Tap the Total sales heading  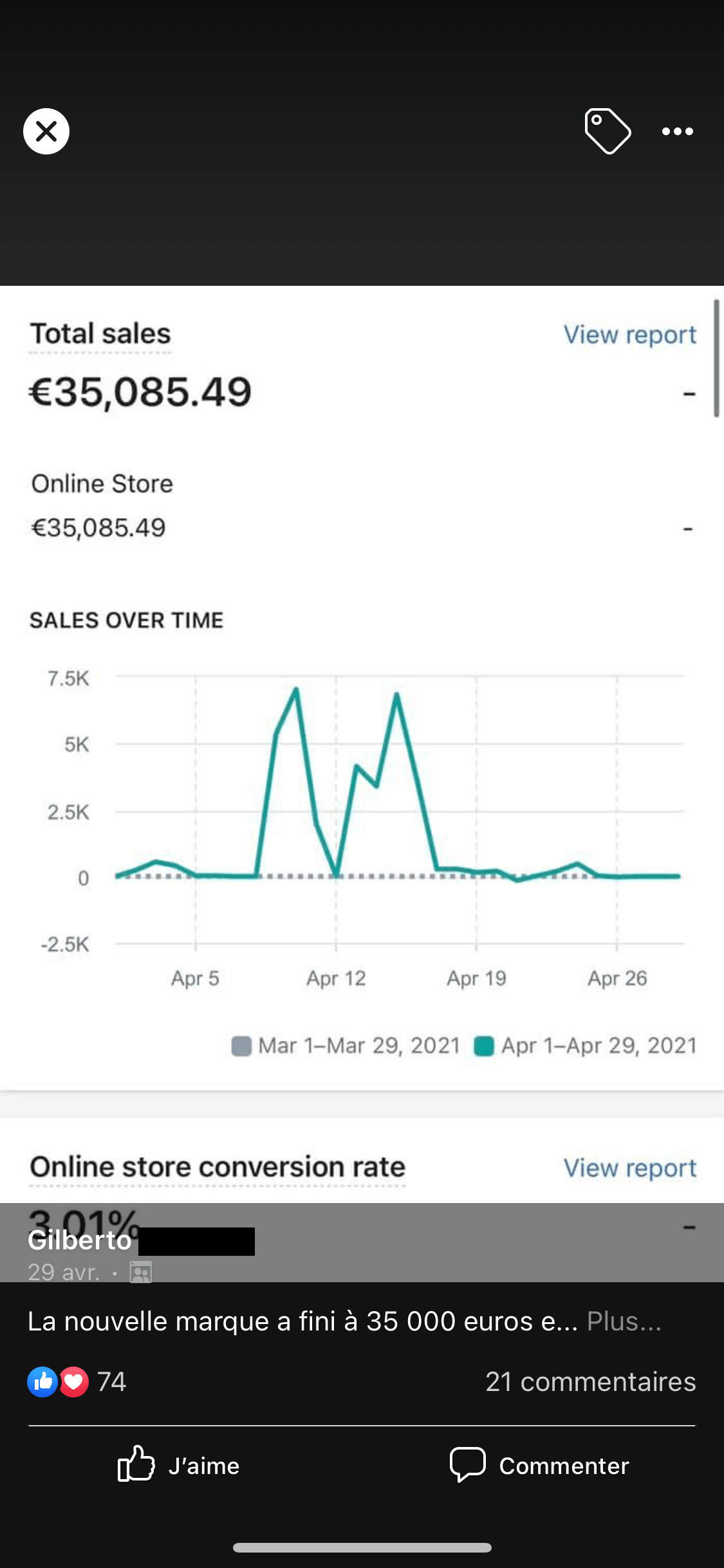coord(100,333)
